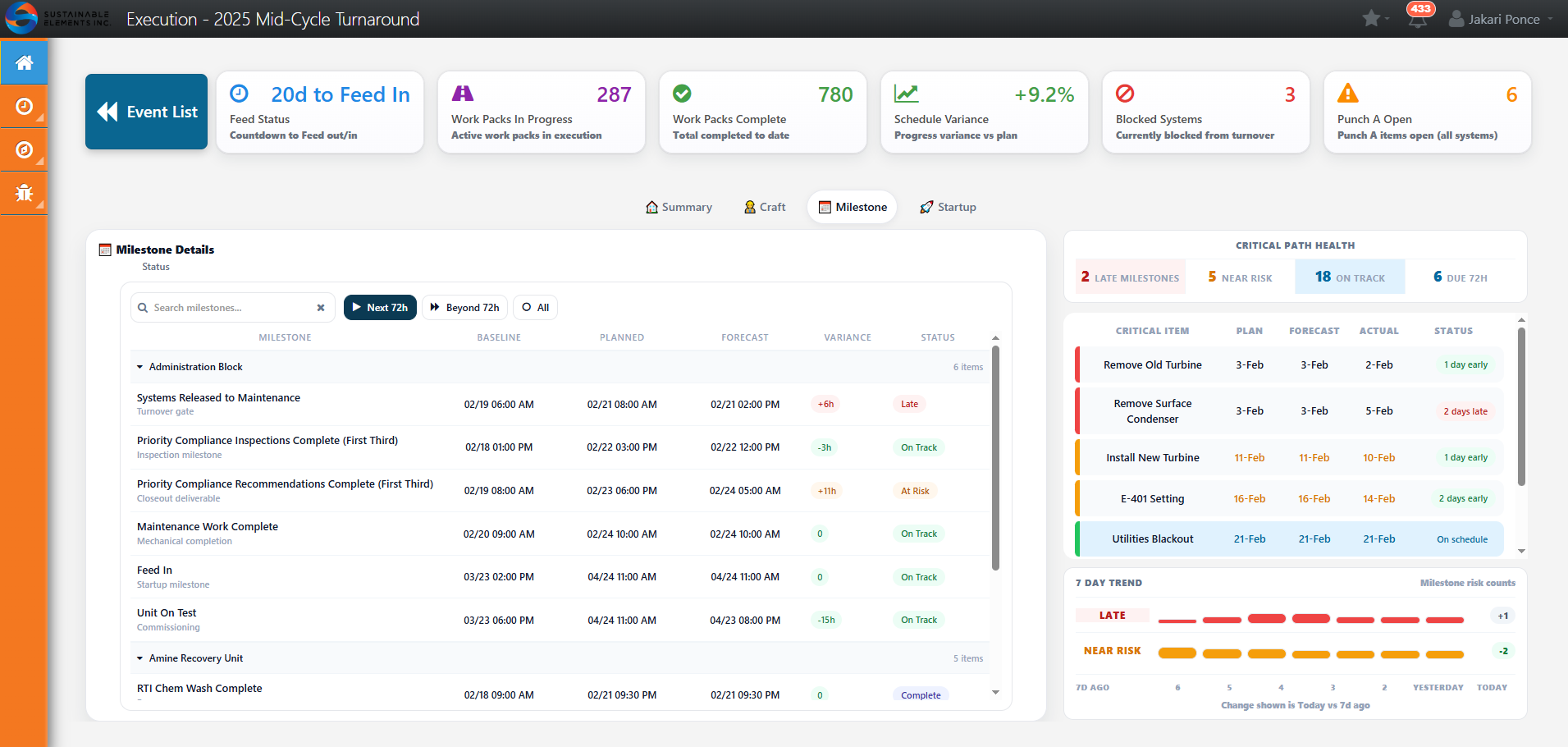Click the search magnifier icon
Screen dimensions: 1568x747
(143, 308)
